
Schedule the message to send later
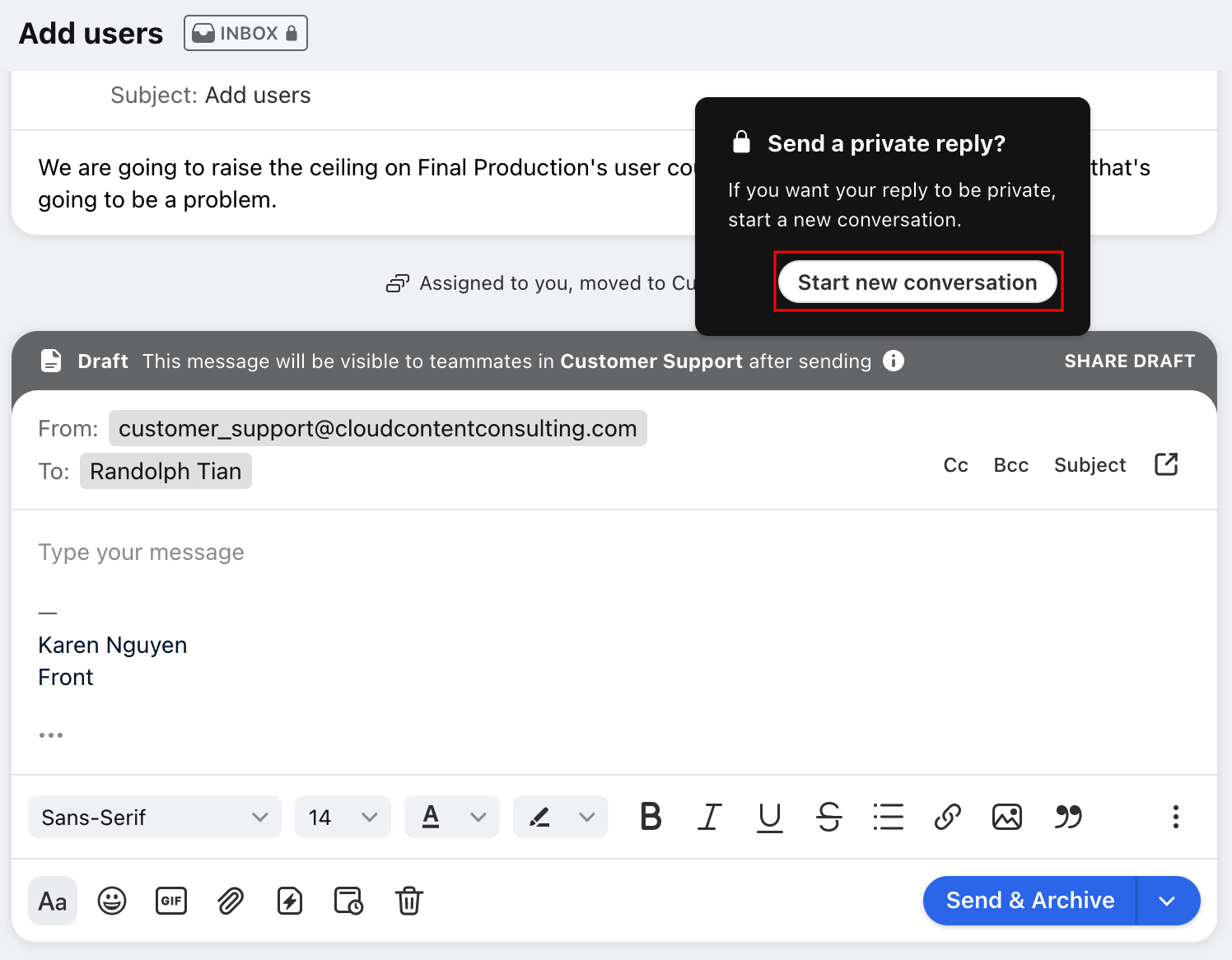point(348,901)
